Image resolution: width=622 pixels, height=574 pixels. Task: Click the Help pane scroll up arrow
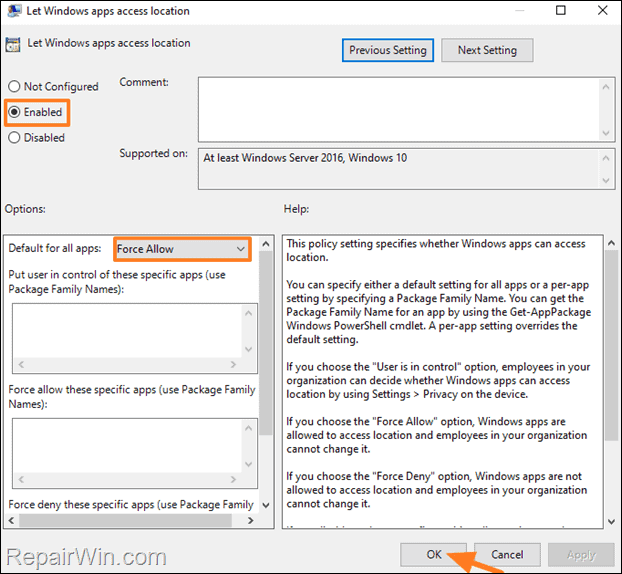click(611, 244)
